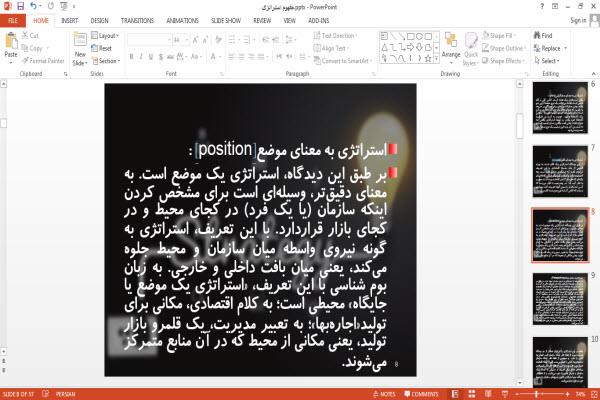Click Convert to SmartArt

click(x=342, y=61)
